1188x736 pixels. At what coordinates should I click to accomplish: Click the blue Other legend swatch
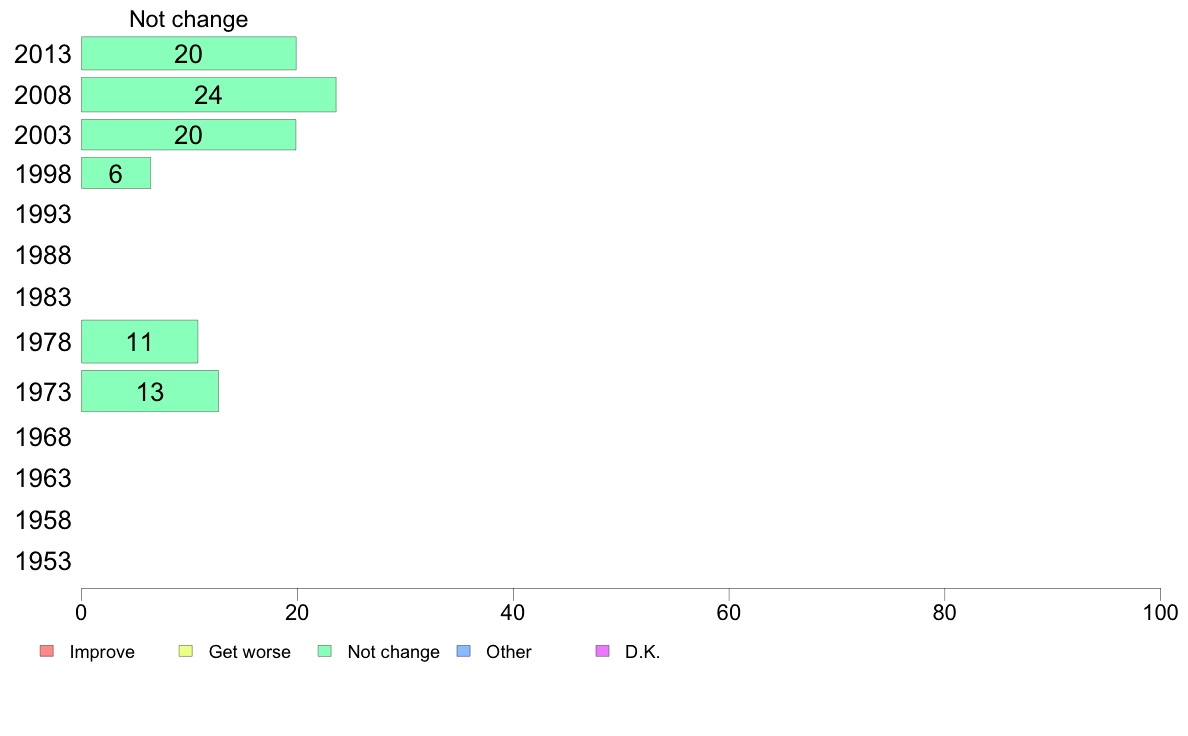(464, 651)
